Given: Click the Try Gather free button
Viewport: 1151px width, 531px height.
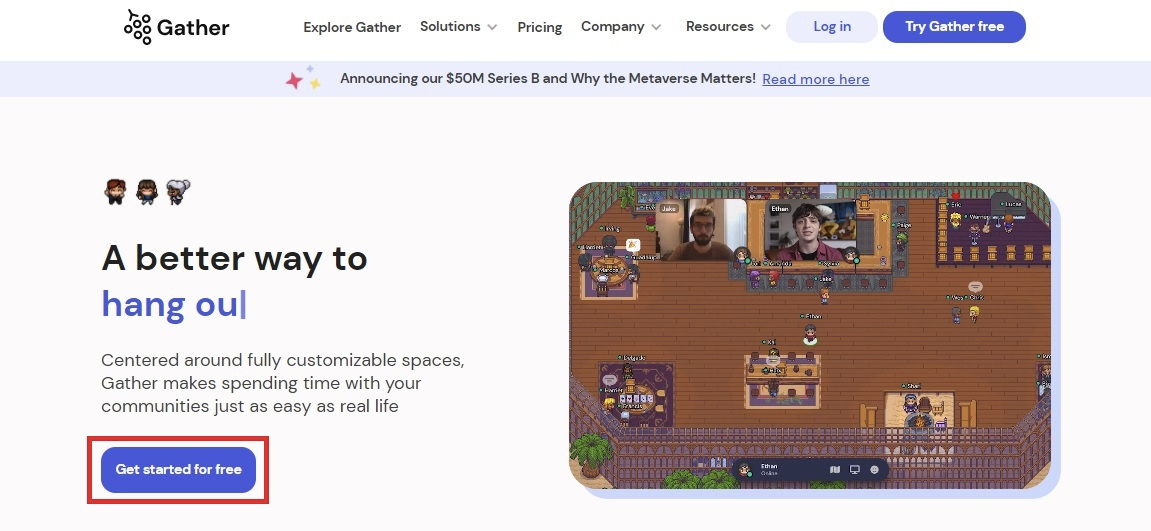Looking at the screenshot, I should [x=954, y=26].
